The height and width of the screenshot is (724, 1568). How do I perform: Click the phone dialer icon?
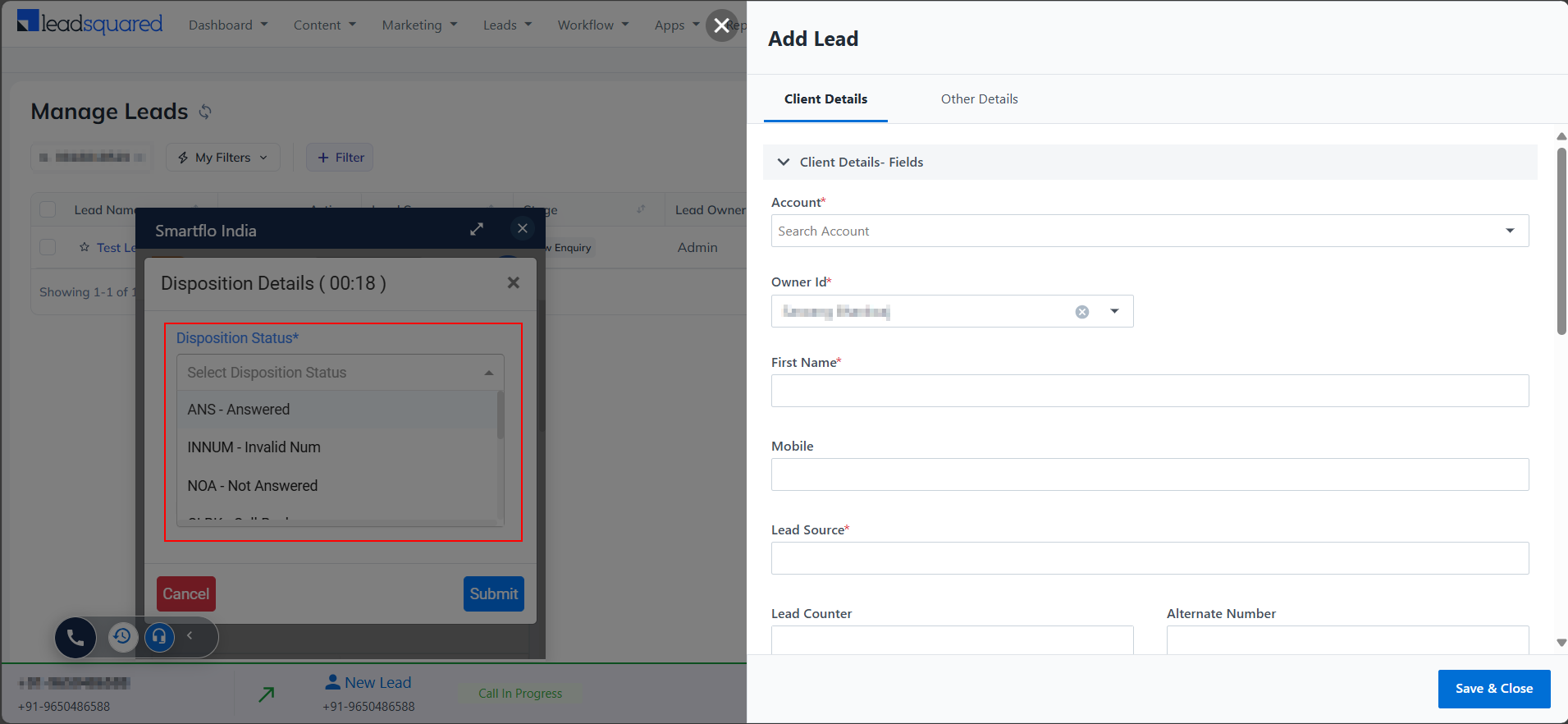(x=75, y=637)
